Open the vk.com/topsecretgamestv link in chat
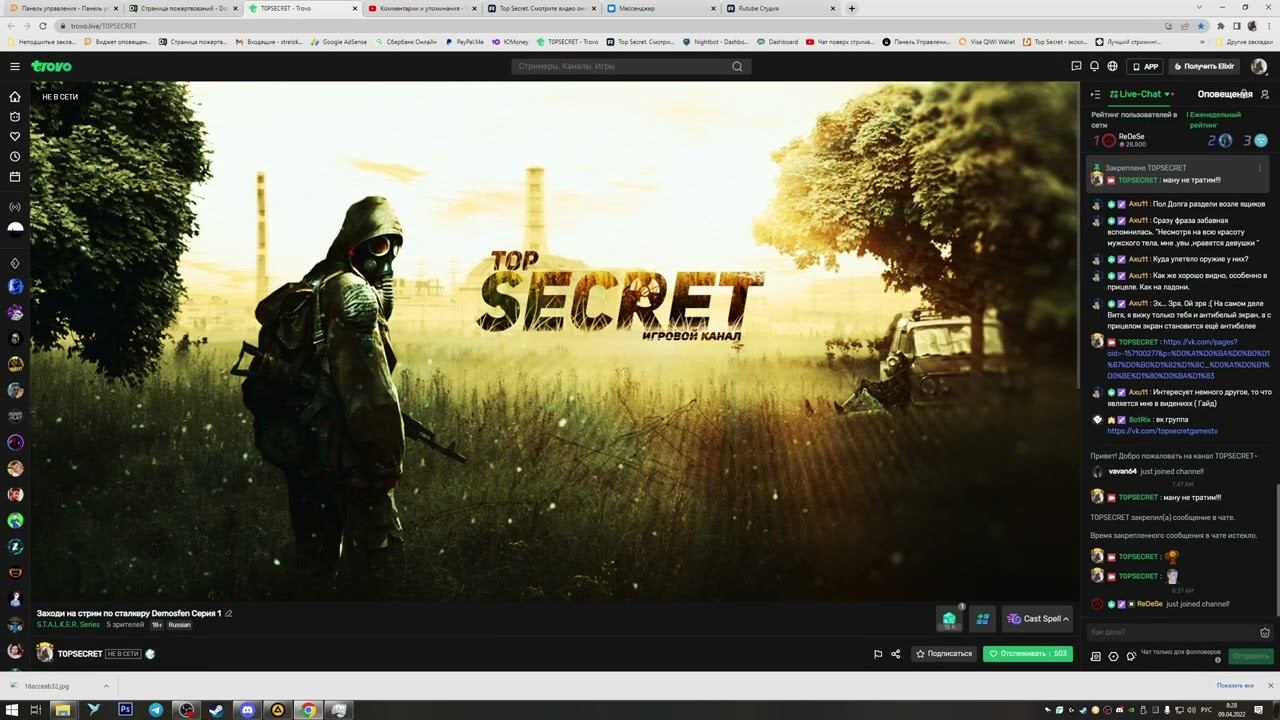The image size is (1280, 720). coord(1162,431)
